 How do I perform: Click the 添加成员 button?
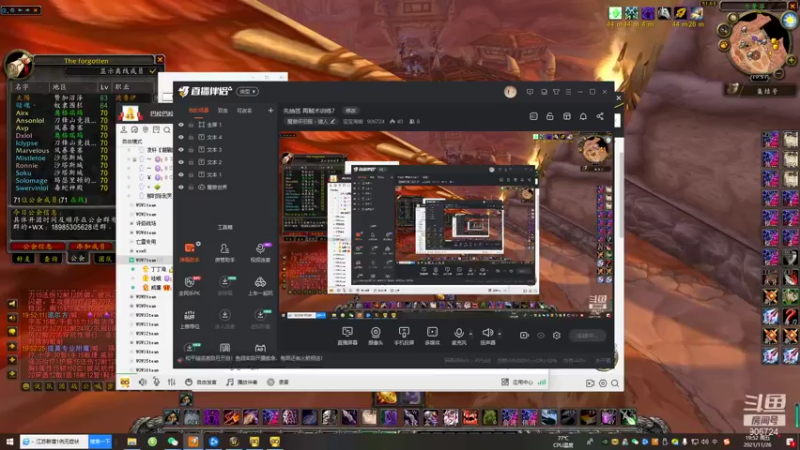[x=90, y=246]
